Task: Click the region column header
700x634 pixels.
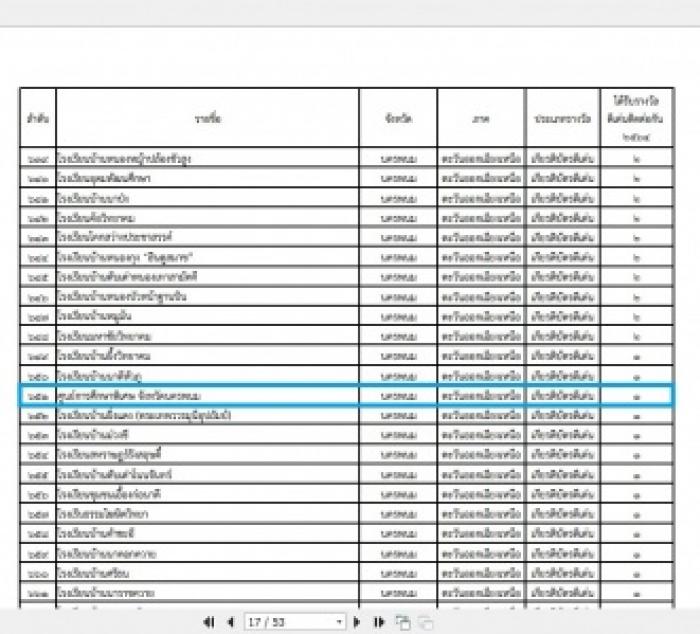Action: tap(481, 118)
